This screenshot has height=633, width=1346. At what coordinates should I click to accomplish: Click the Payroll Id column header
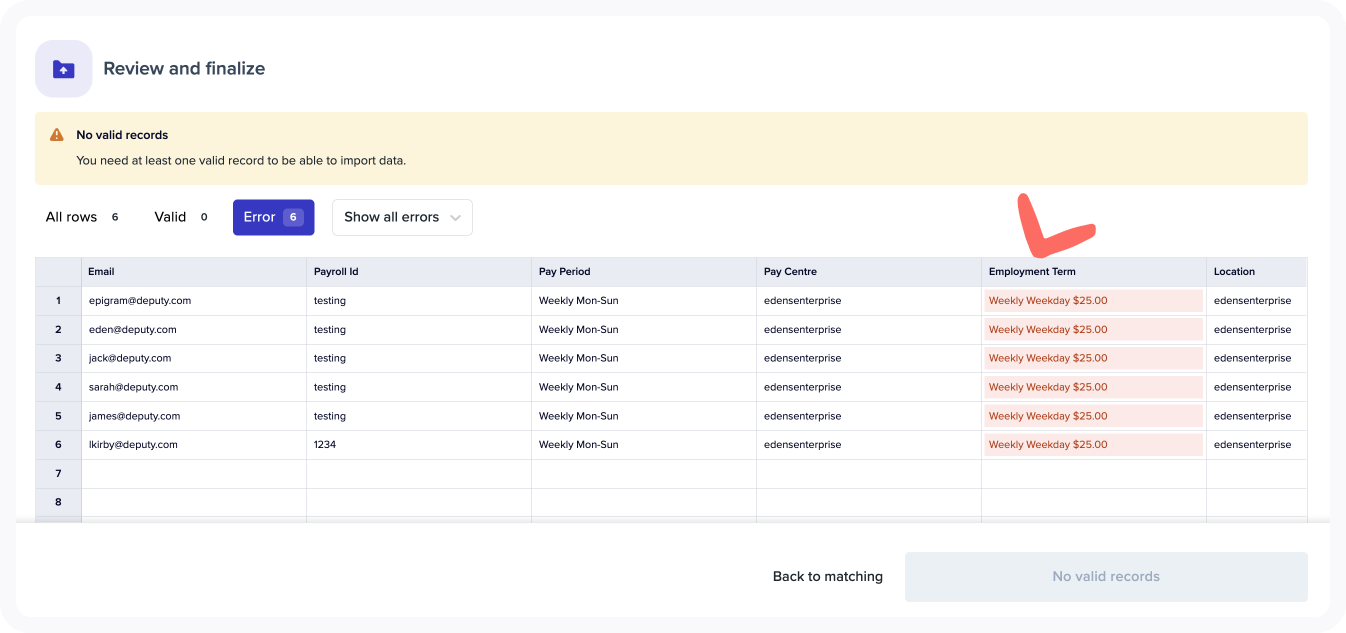click(418, 272)
